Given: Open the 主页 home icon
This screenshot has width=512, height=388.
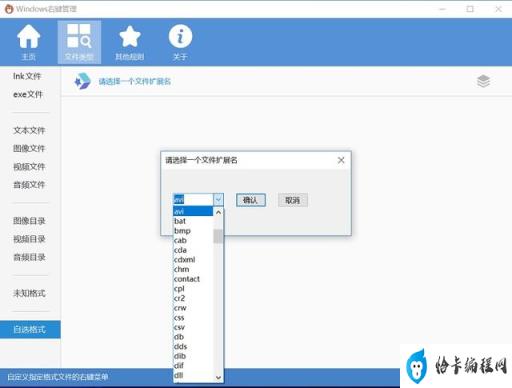Looking at the screenshot, I should tap(29, 42).
